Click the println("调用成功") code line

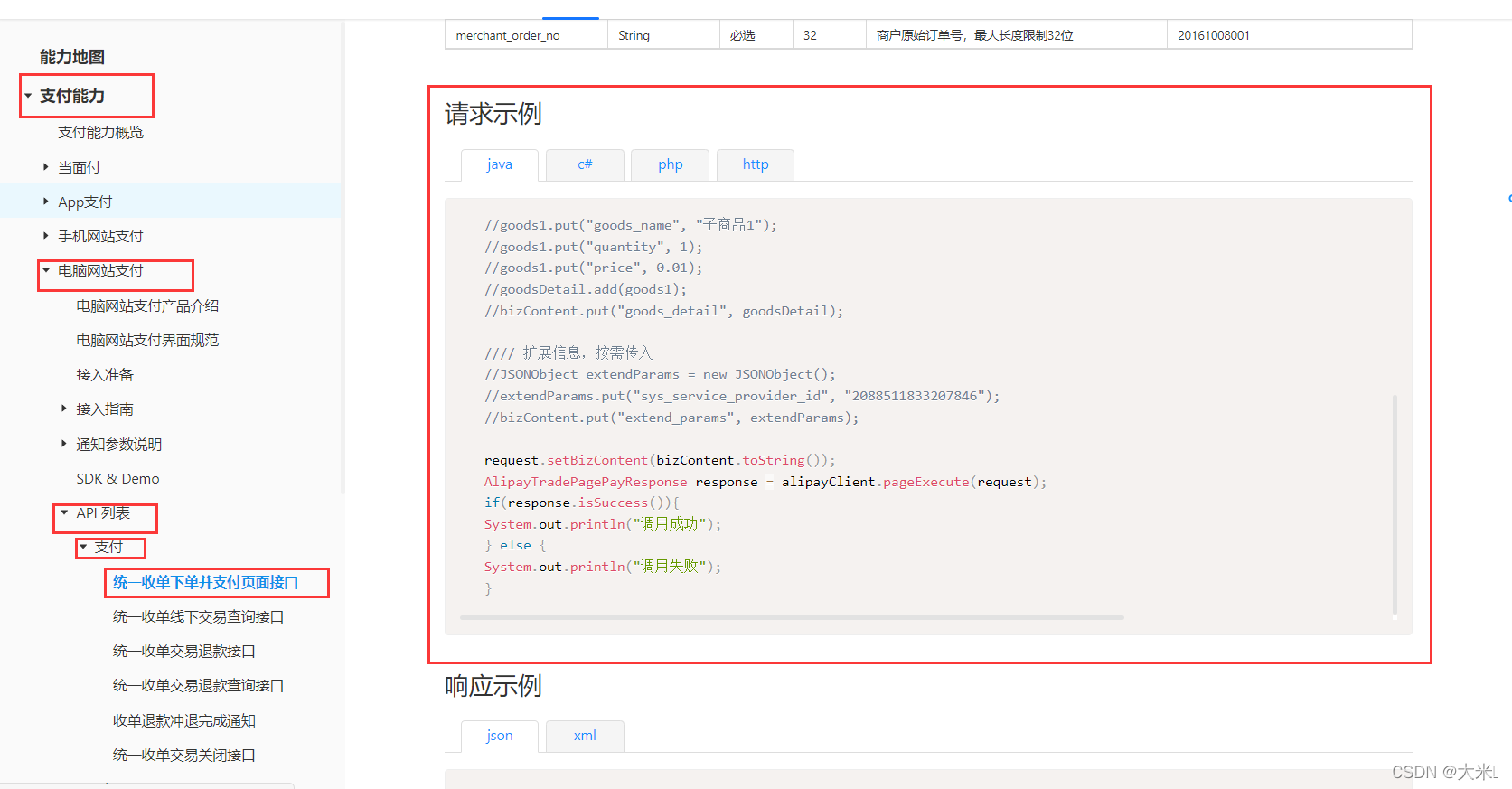[x=603, y=524]
